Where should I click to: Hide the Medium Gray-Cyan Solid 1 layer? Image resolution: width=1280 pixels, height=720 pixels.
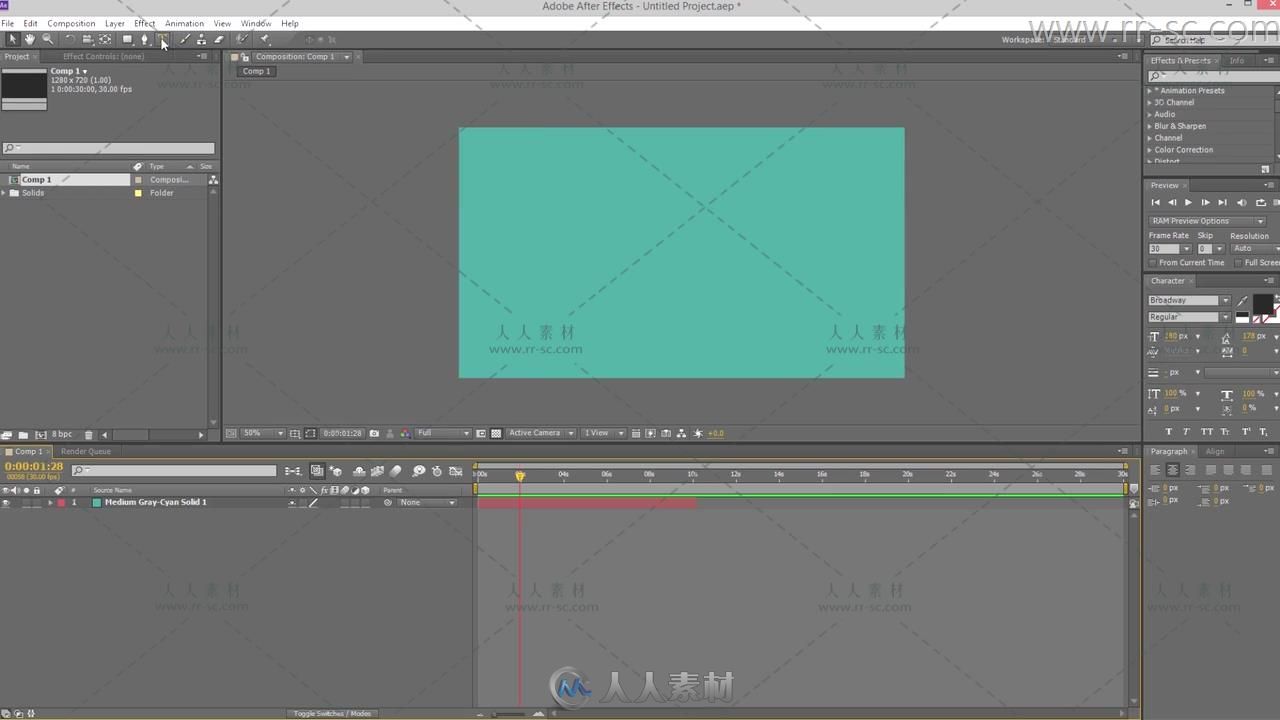pyautogui.click(x=6, y=503)
